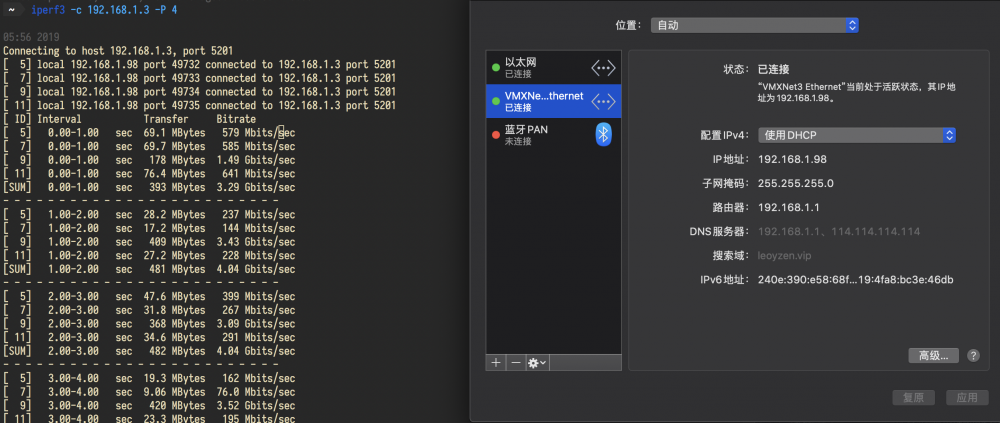This screenshot has height=423, width=1000.
Task: Click terminal row showing 9.06 MBytes
Action: tap(149, 392)
